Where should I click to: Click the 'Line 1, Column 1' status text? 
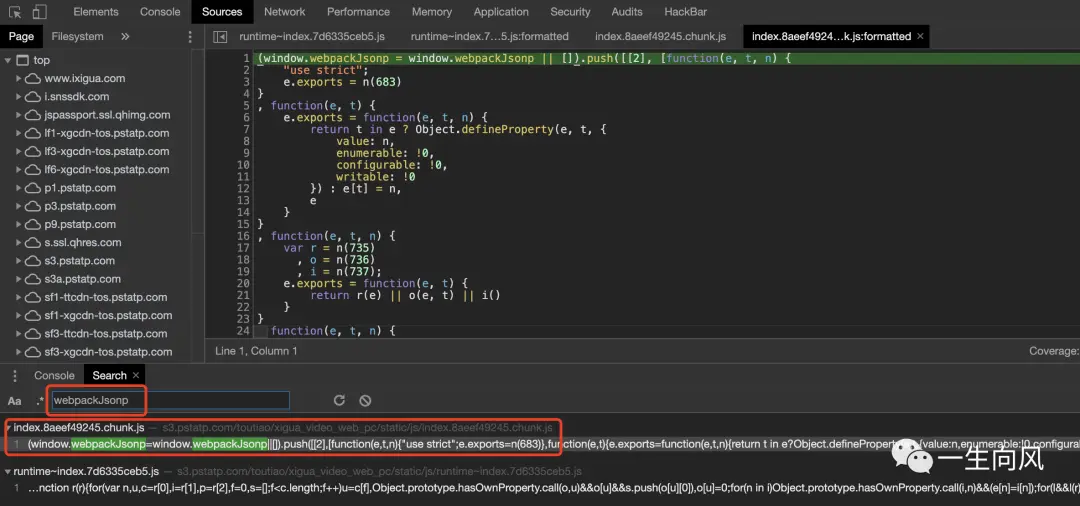(x=256, y=351)
